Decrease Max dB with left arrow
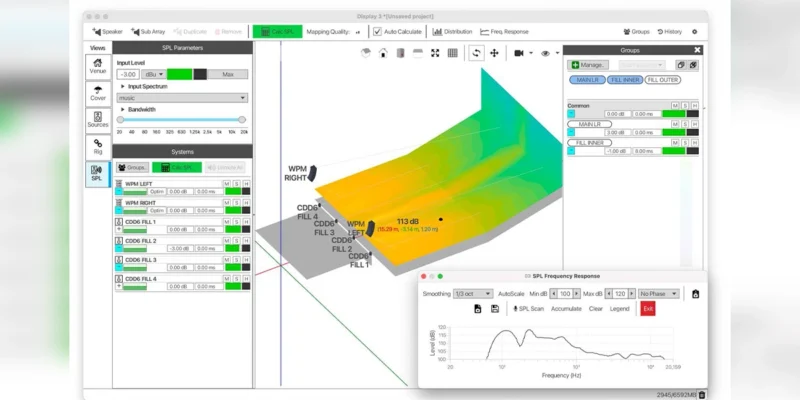This screenshot has width=800, height=400. coord(610,294)
